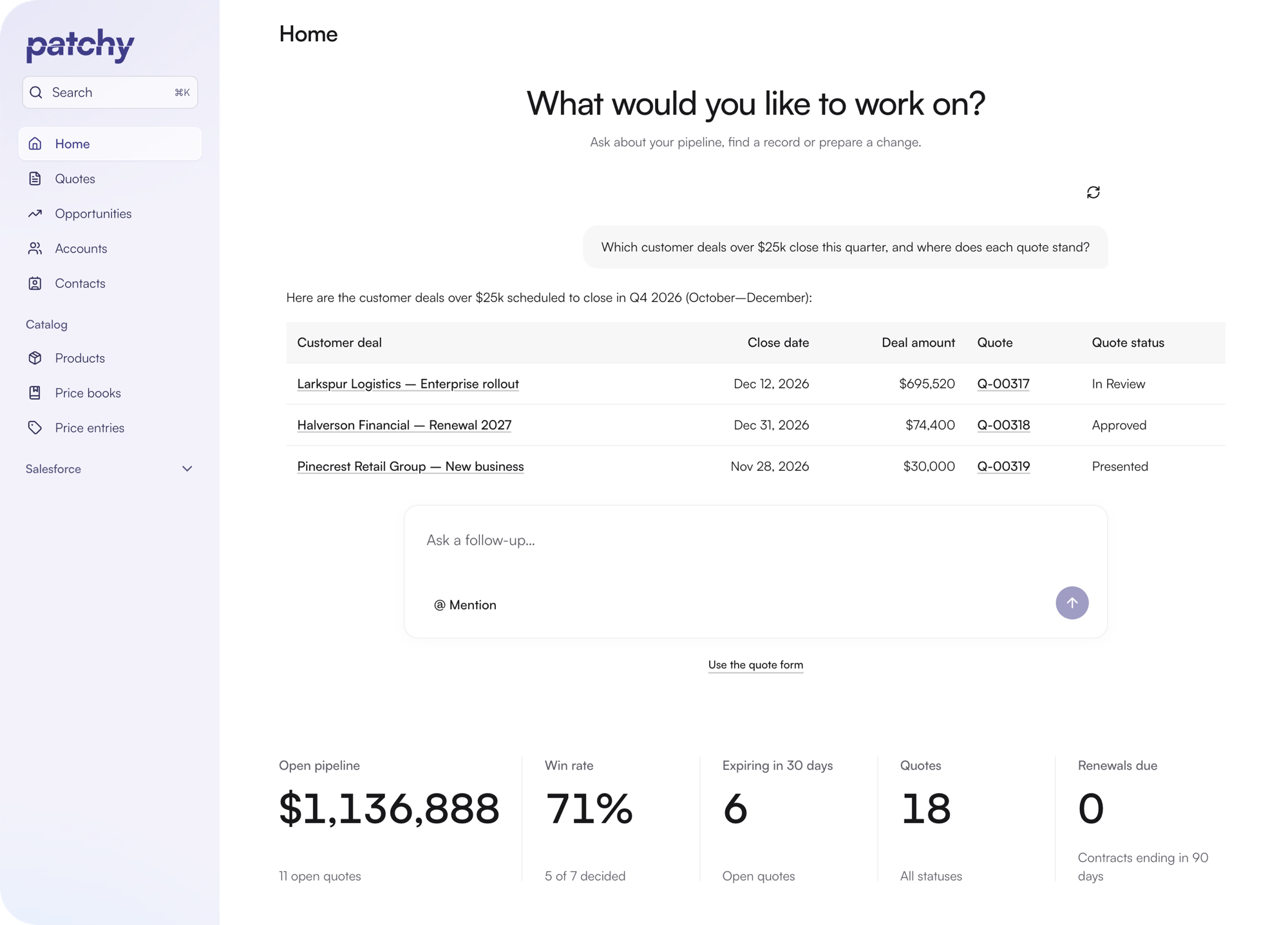Click the Home house icon in sidebar
The height and width of the screenshot is (925, 1288).
click(x=35, y=144)
